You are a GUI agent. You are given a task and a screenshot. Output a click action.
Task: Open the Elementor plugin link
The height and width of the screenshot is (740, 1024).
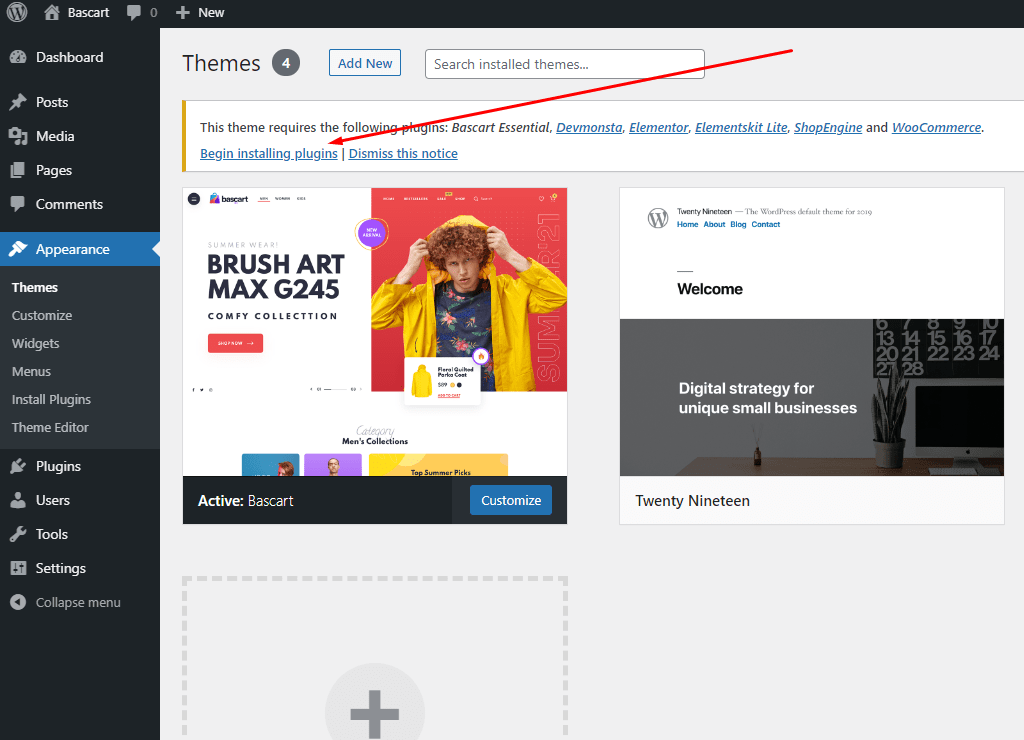[658, 127]
